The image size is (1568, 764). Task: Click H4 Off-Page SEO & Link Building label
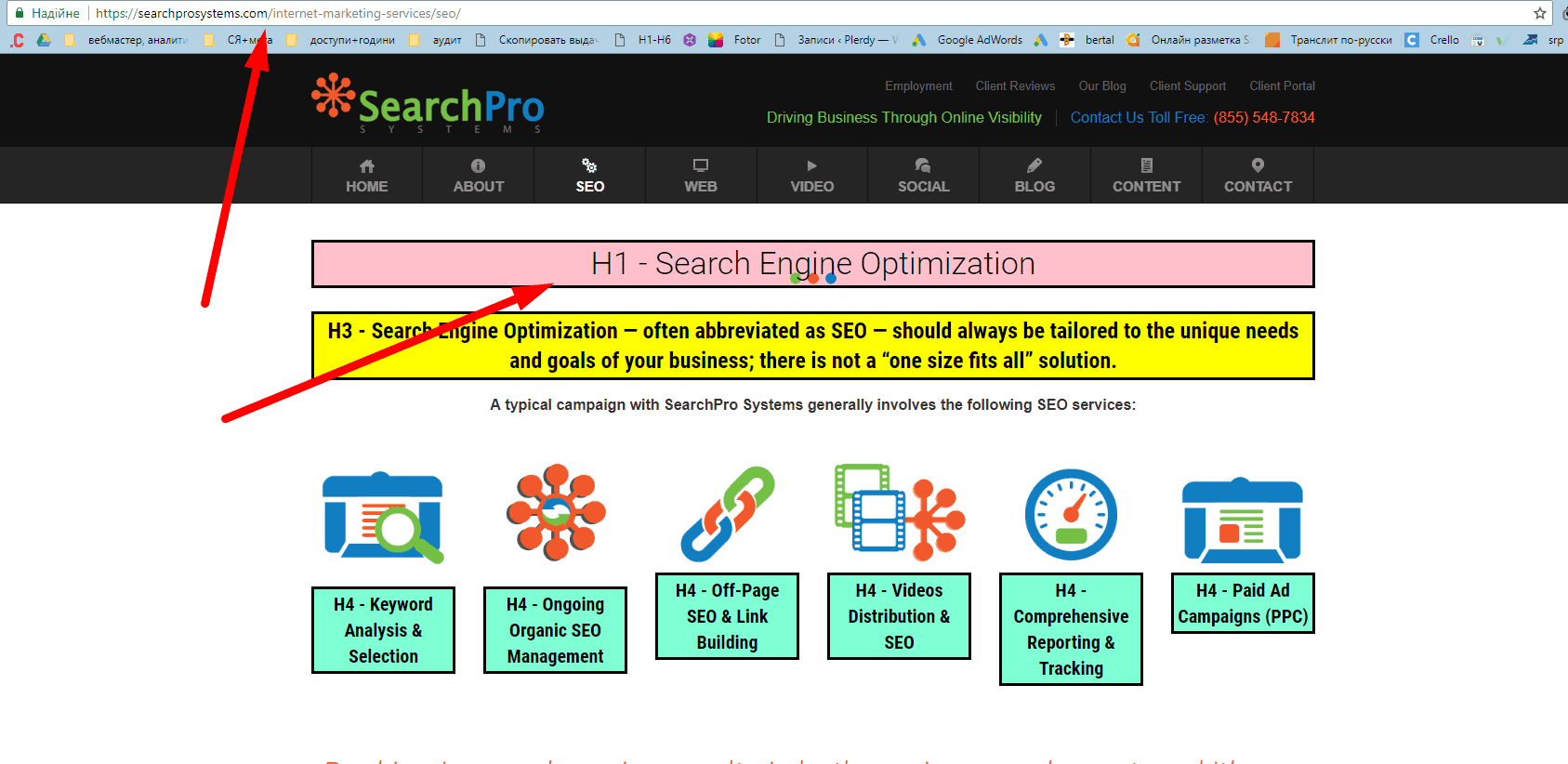point(727,616)
